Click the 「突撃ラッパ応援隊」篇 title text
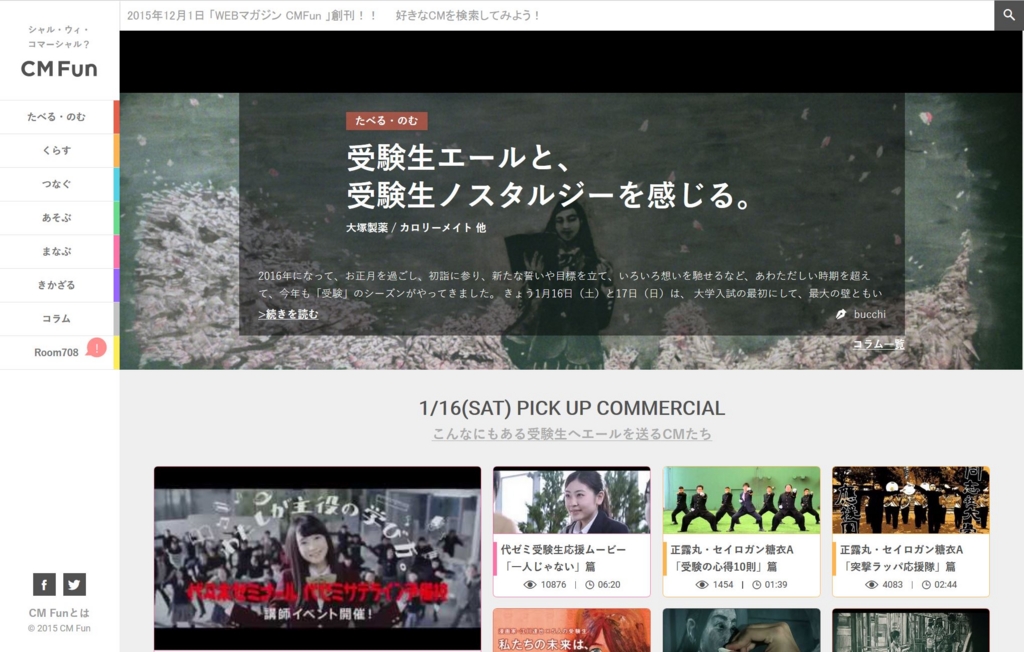 (x=902, y=558)
